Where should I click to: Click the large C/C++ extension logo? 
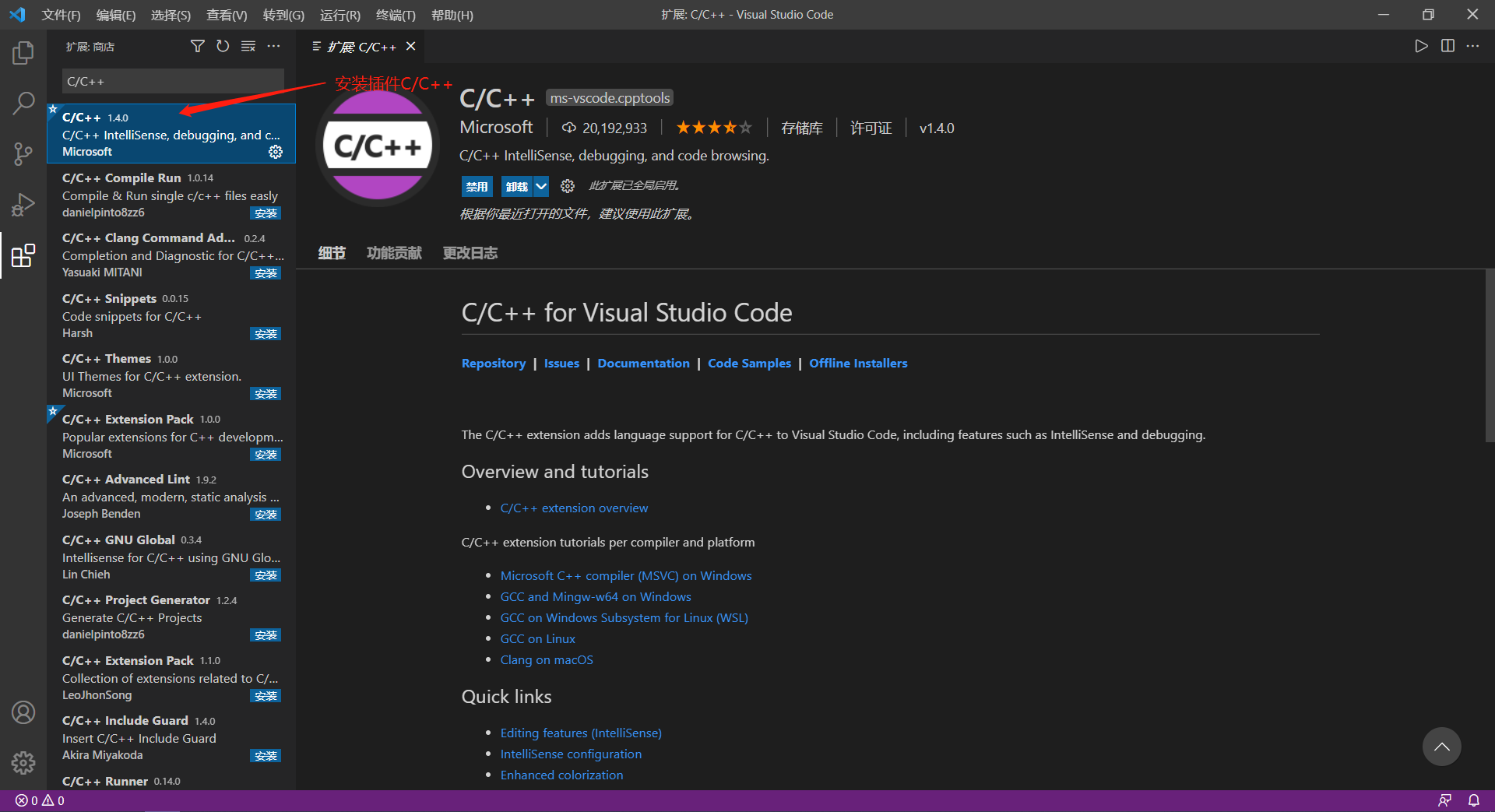coord(378,146)
